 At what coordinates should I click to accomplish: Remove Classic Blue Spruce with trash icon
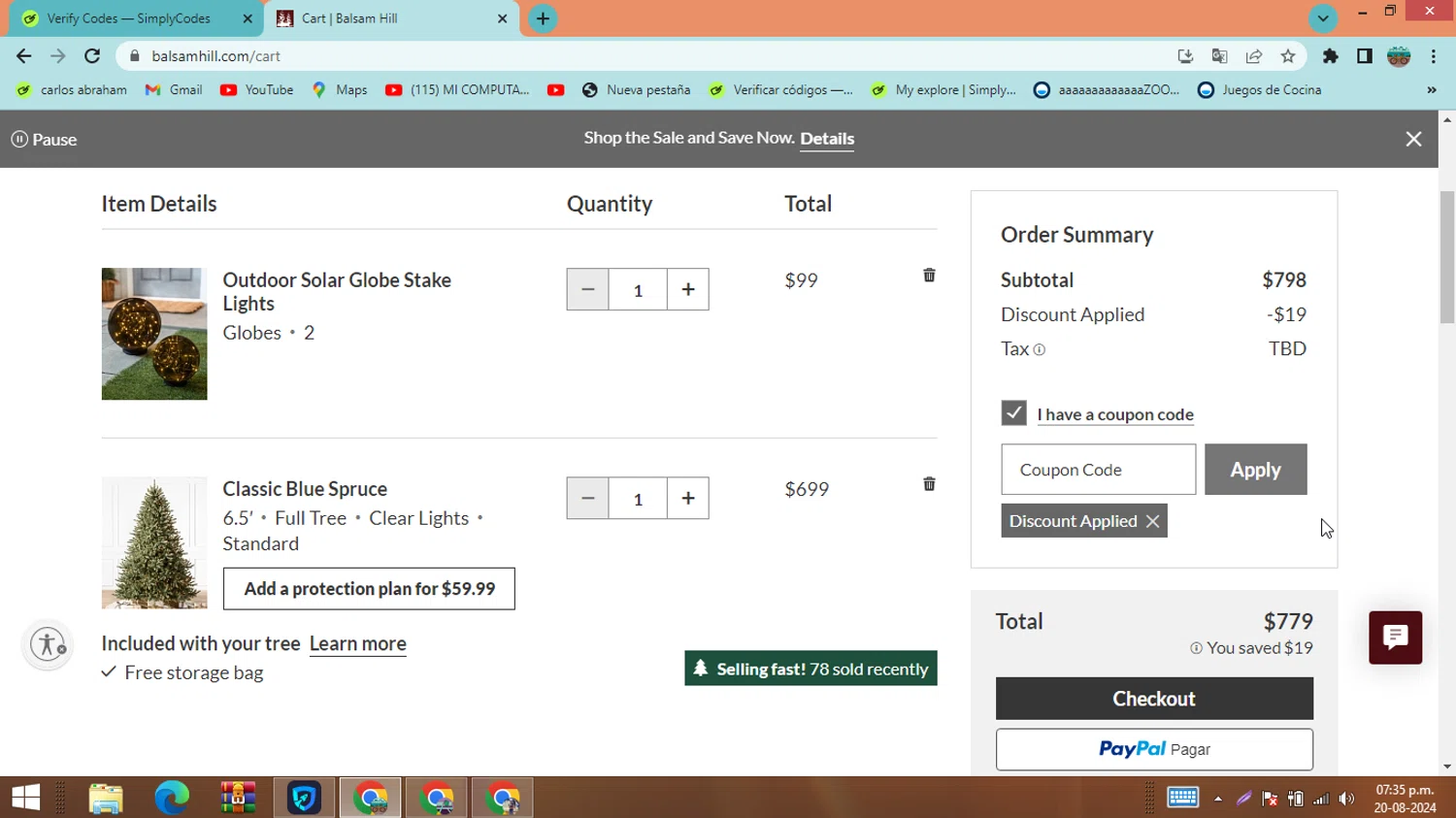(x=929, y=484)
